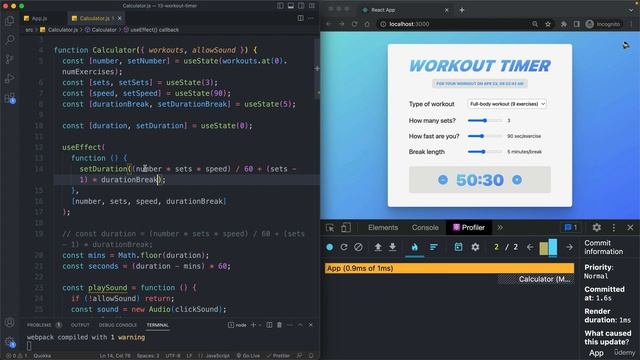The width and height of the screenshot is (640, 360).
Task: Decrease workout duration with minus button
Action: pyautogui.click(x=443, y=180)
